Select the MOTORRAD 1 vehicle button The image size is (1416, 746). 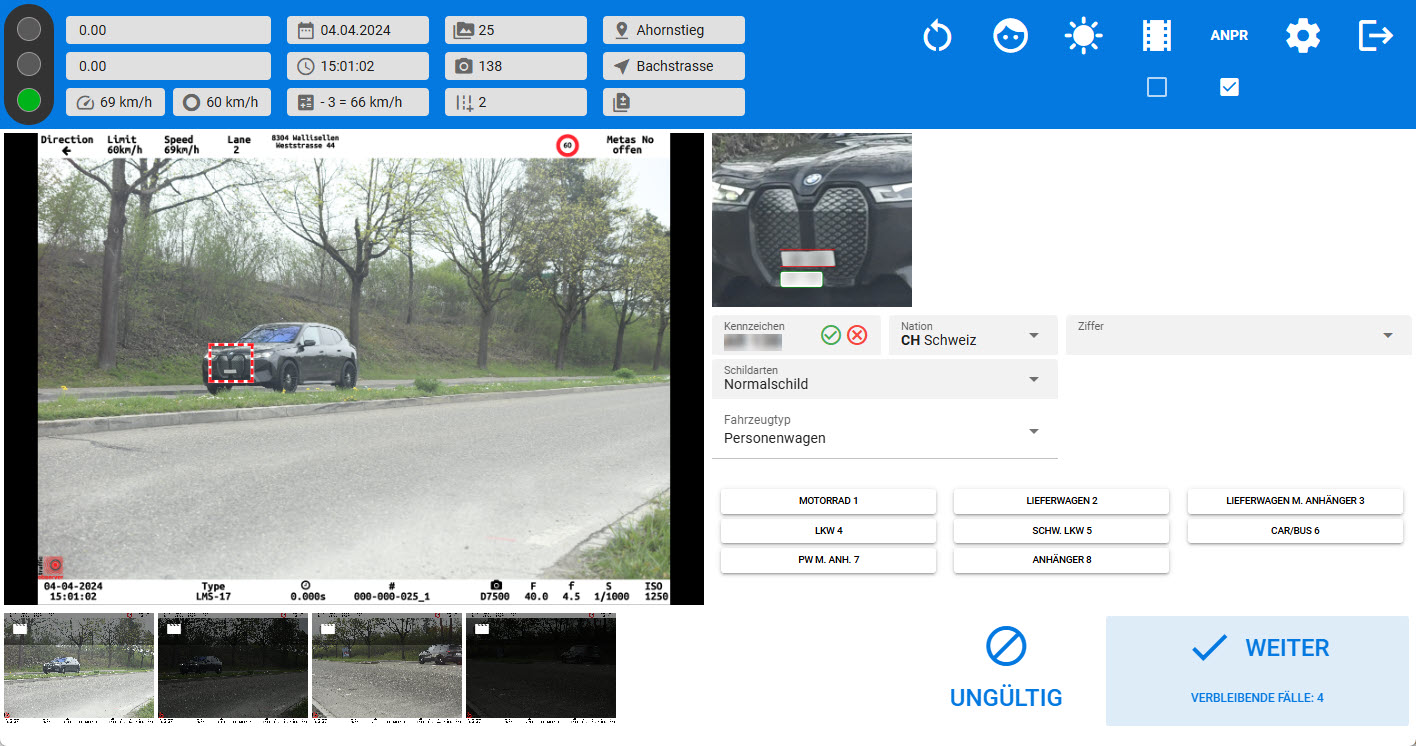tap(828, 501)
